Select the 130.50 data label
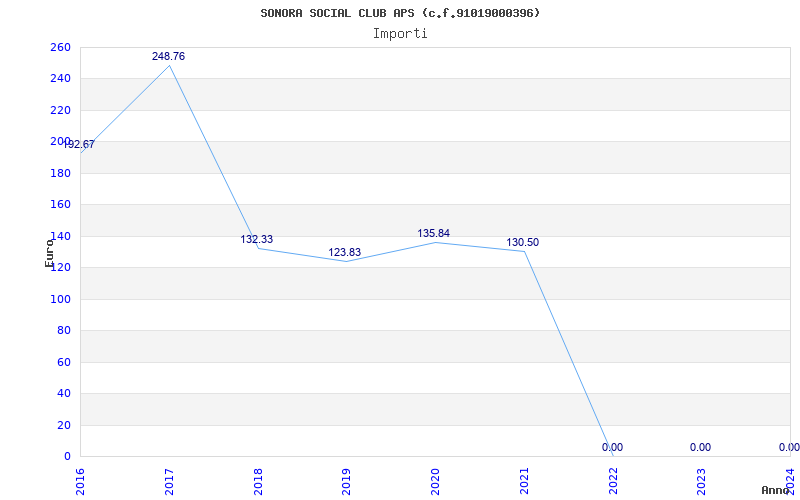The height and width of the screenshot is (500, 800). [522, 242]
